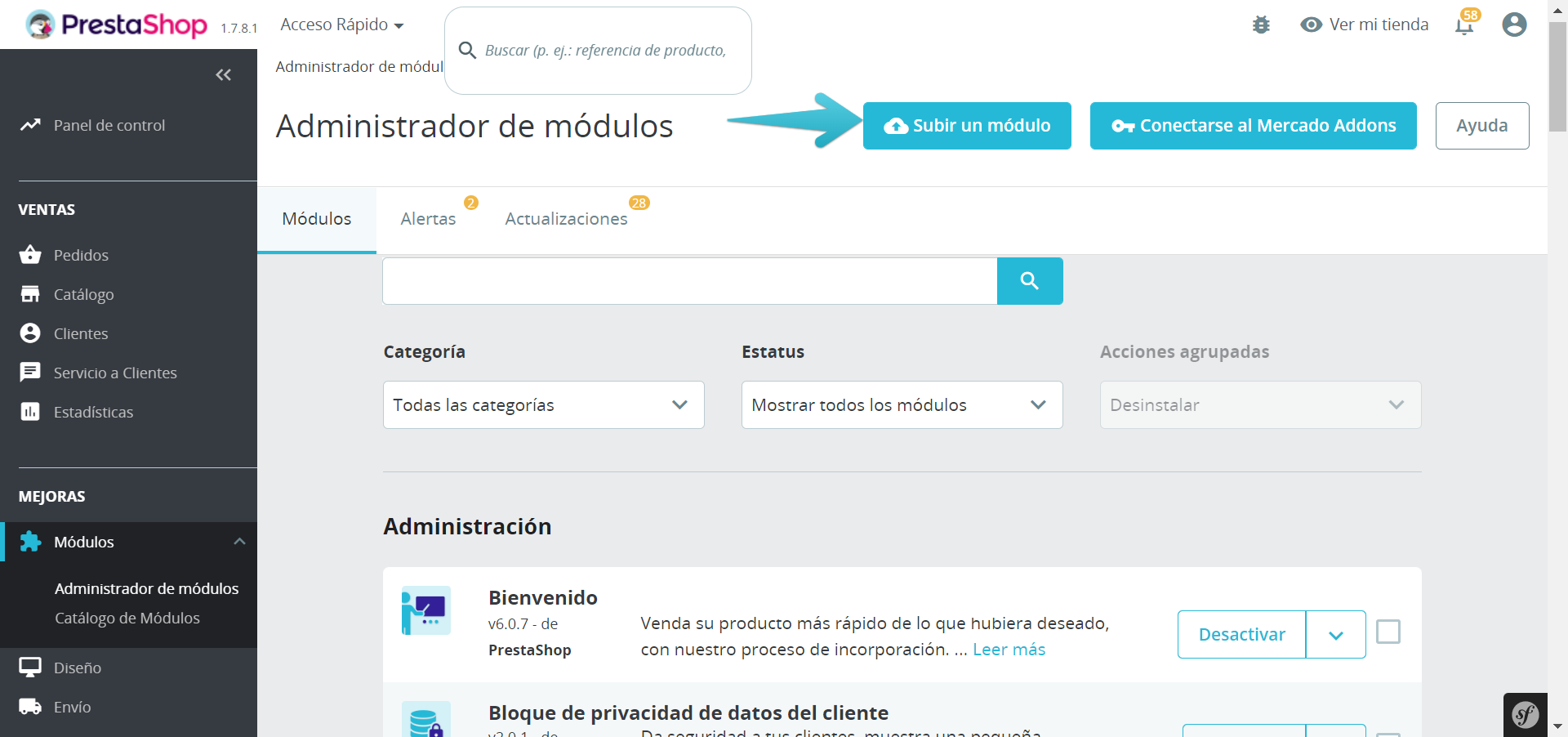The height and width of the screenshot is (737, 1568).
Task: Click the Catálogo store icon
Action: point(30,294)
